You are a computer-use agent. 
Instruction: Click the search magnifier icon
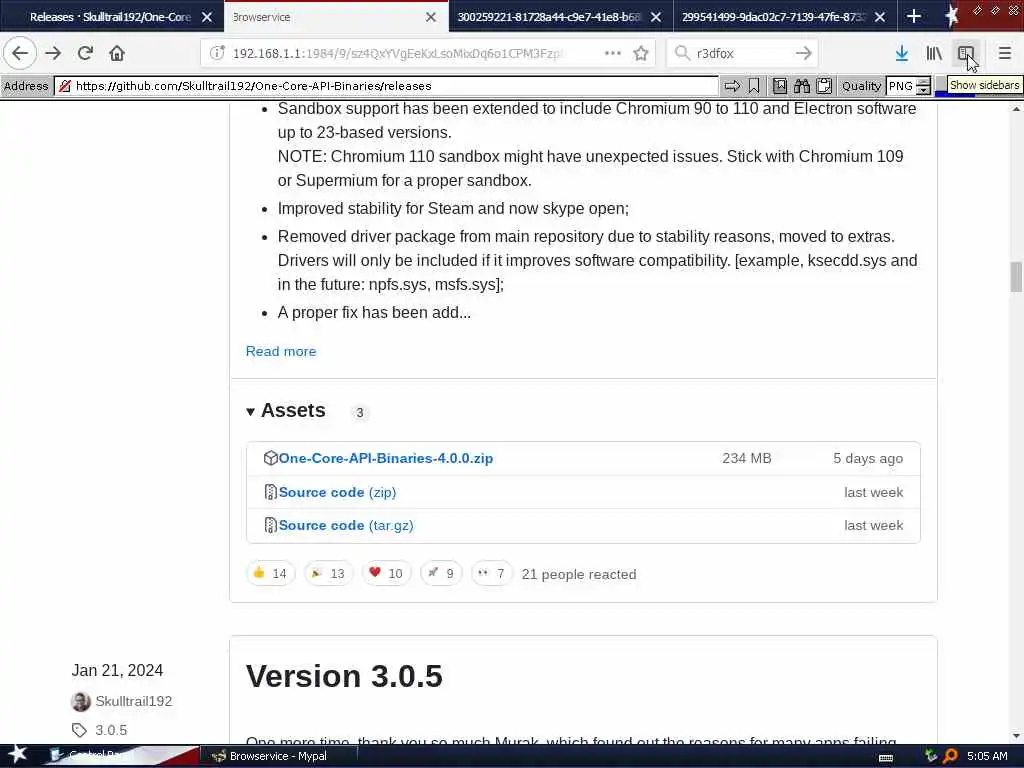coord(682,53)
